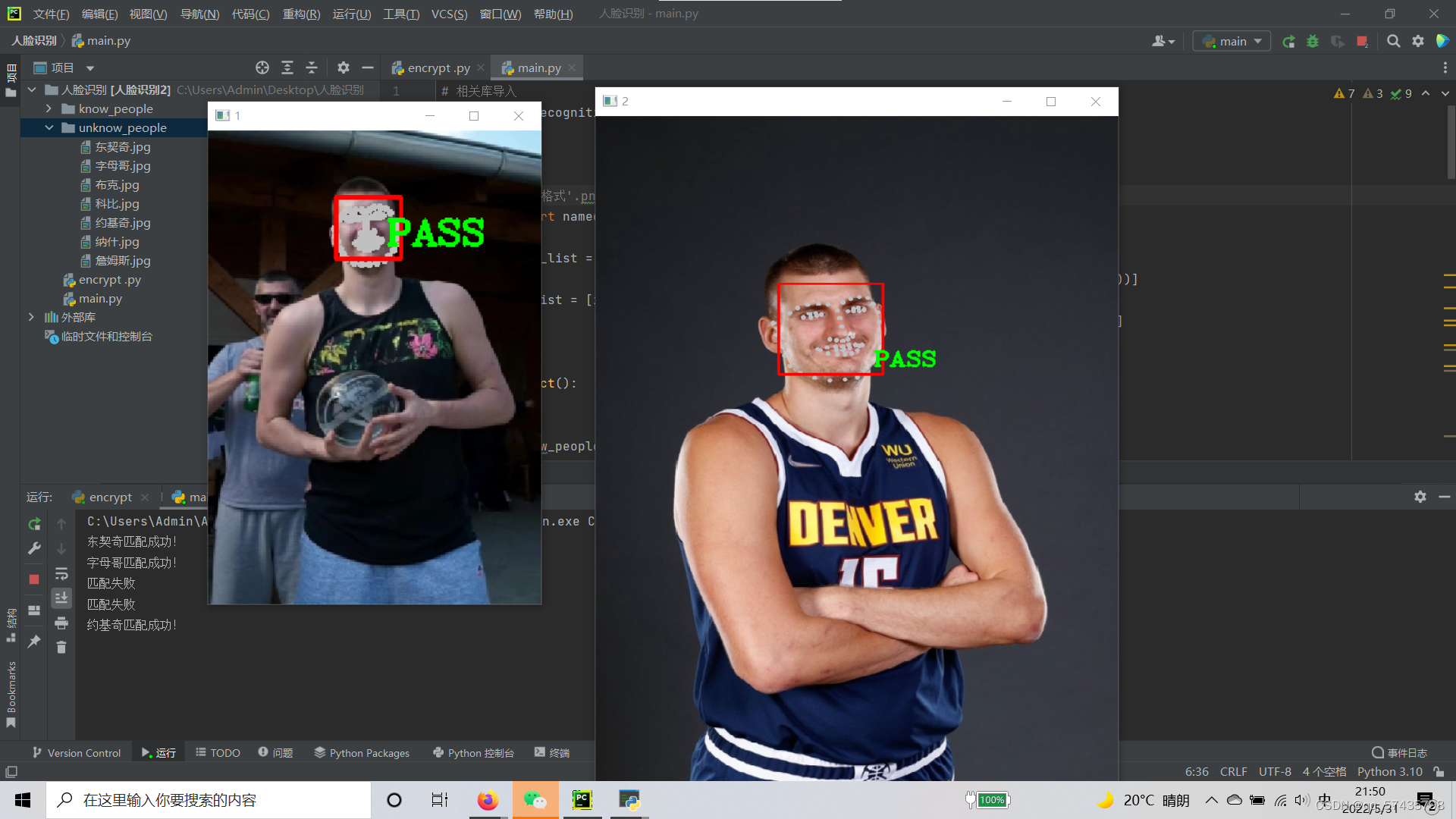Viewport: 1456px width, 819px height.
Task: Click the Python 3.10 interpreter in the status bar
Action: click(x=1389, y=772)
